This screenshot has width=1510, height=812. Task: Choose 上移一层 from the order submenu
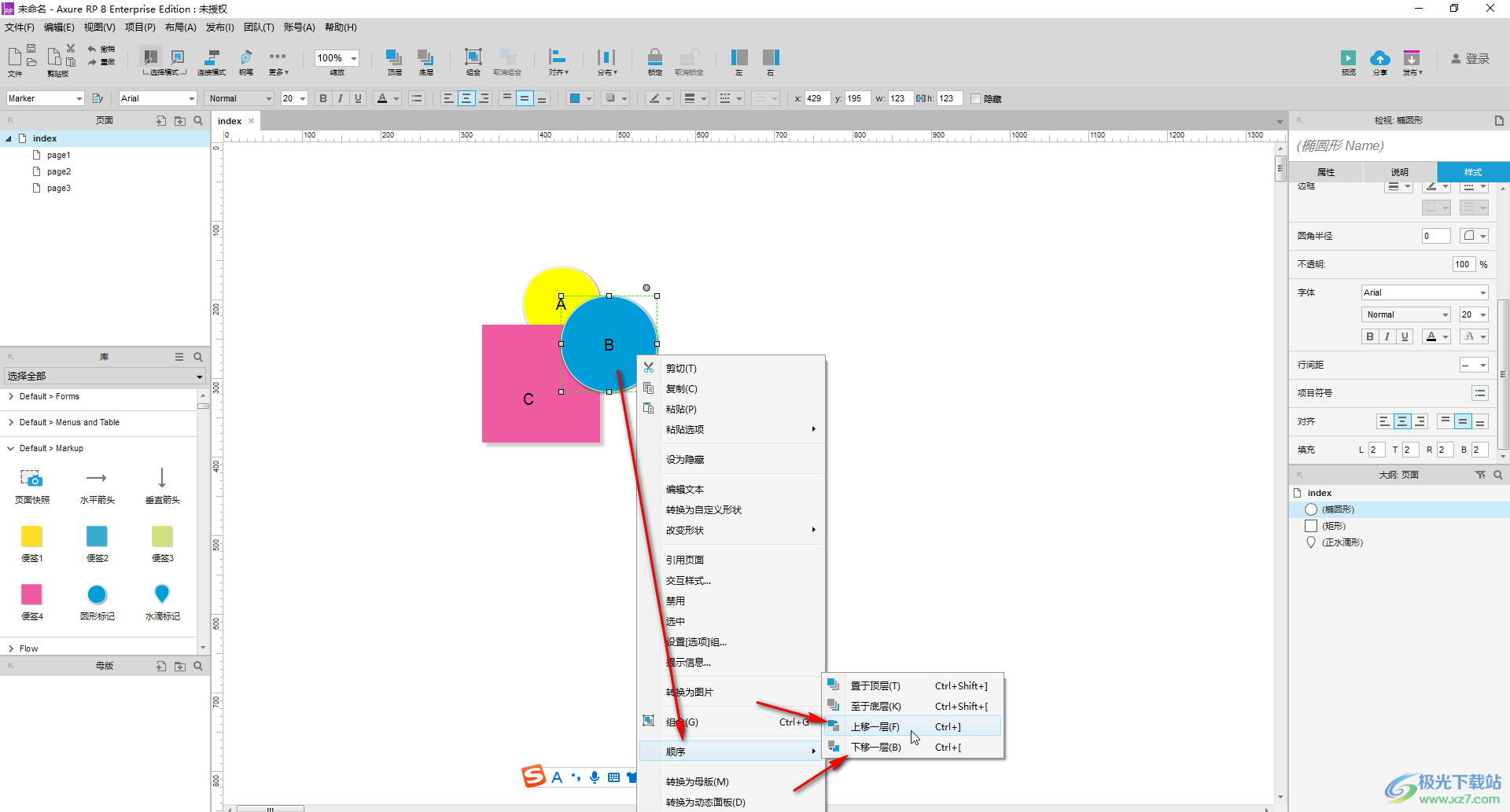(x=875, y=727)
